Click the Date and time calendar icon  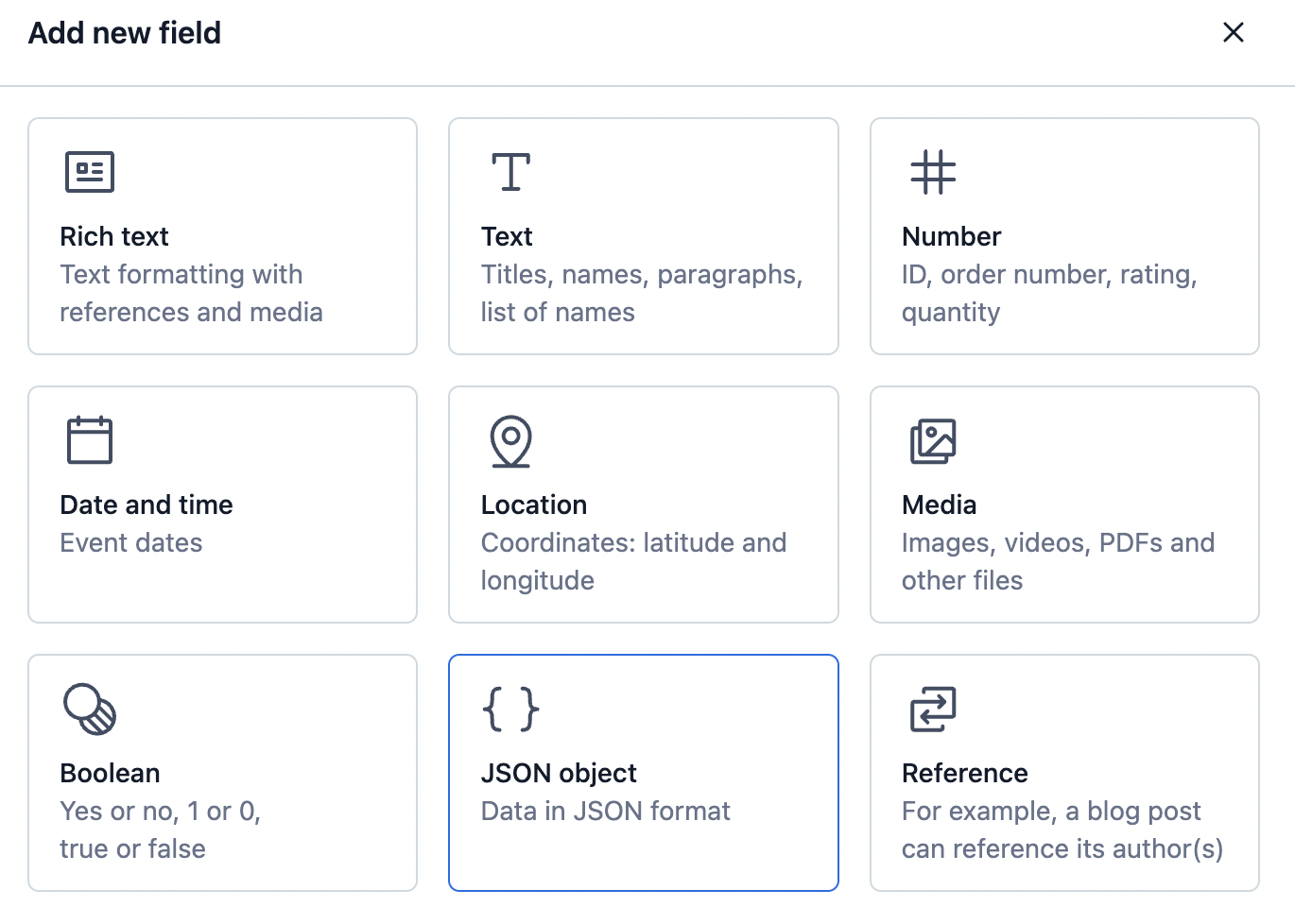point(90,439)
